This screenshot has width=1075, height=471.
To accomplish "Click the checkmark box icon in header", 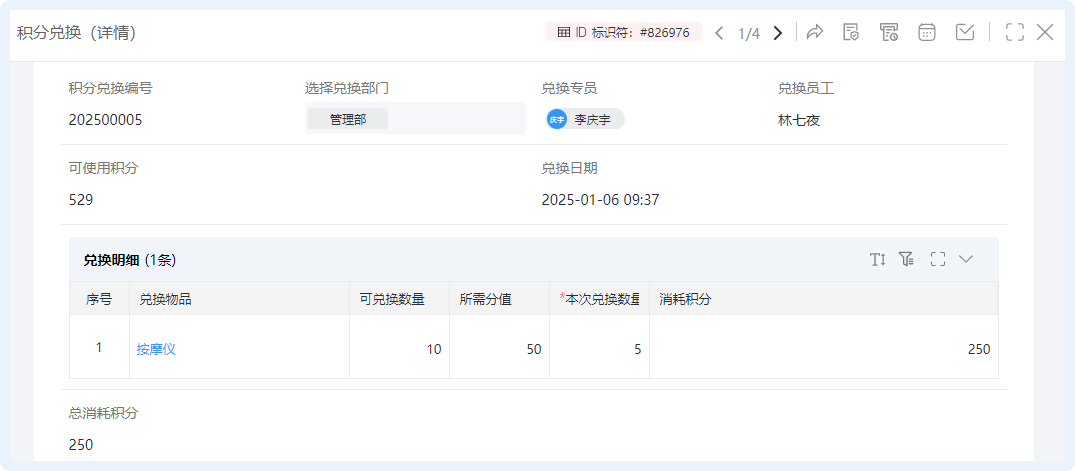I will click(965, 32).
